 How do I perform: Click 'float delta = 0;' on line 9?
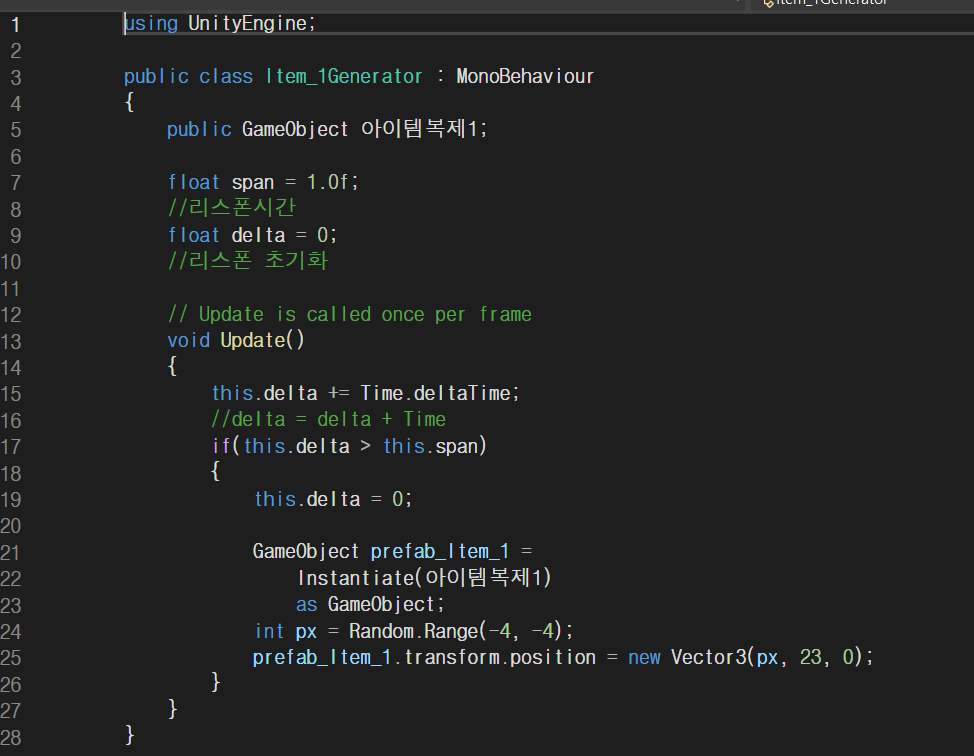coord(252,235)
